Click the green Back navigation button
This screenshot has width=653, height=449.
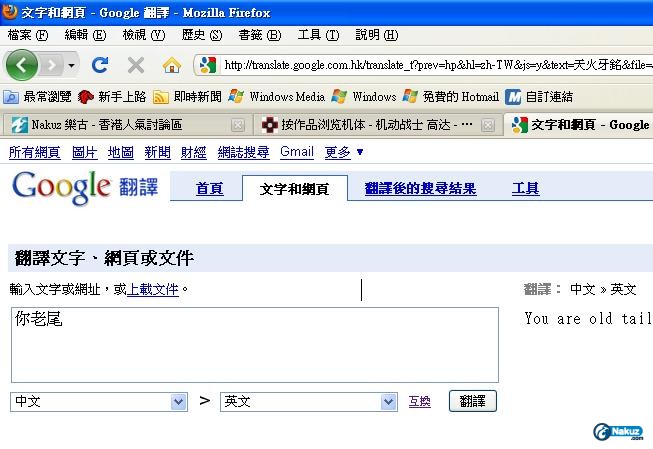22,65
